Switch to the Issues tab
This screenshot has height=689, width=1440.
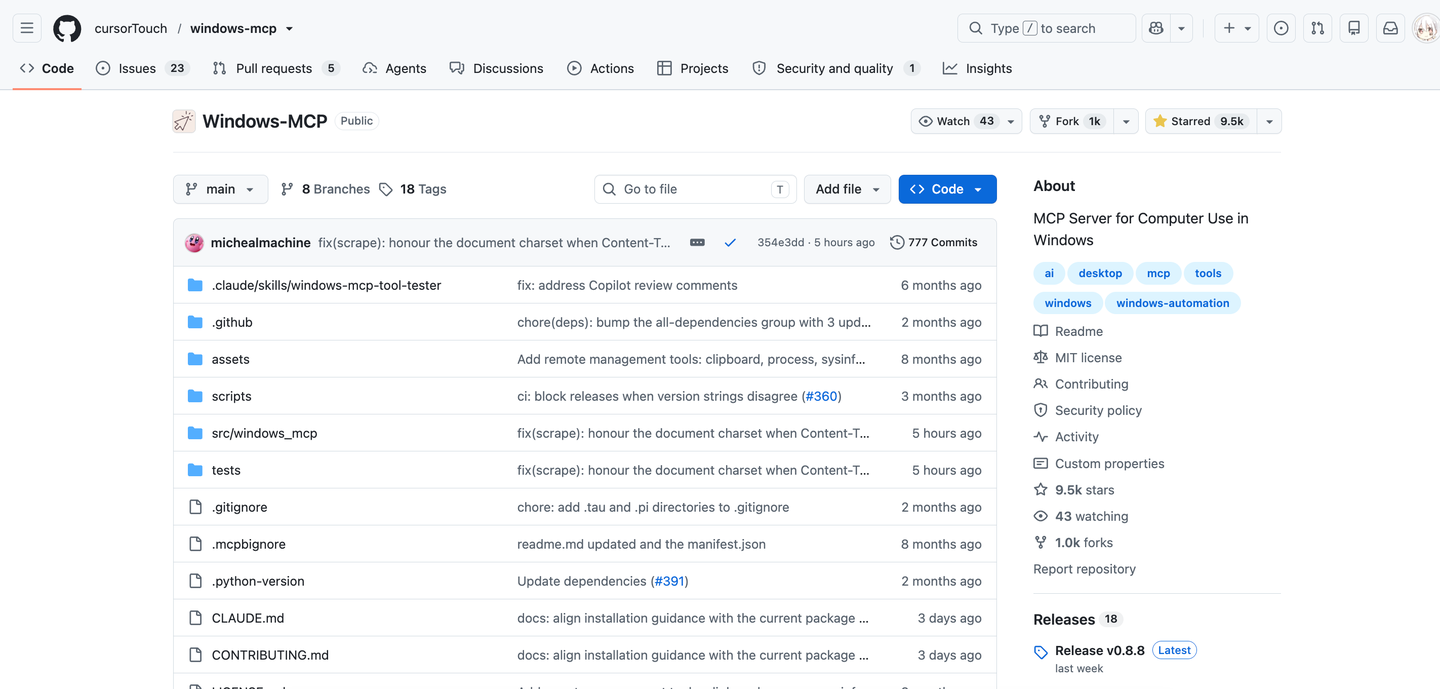(x=142, y=68)
